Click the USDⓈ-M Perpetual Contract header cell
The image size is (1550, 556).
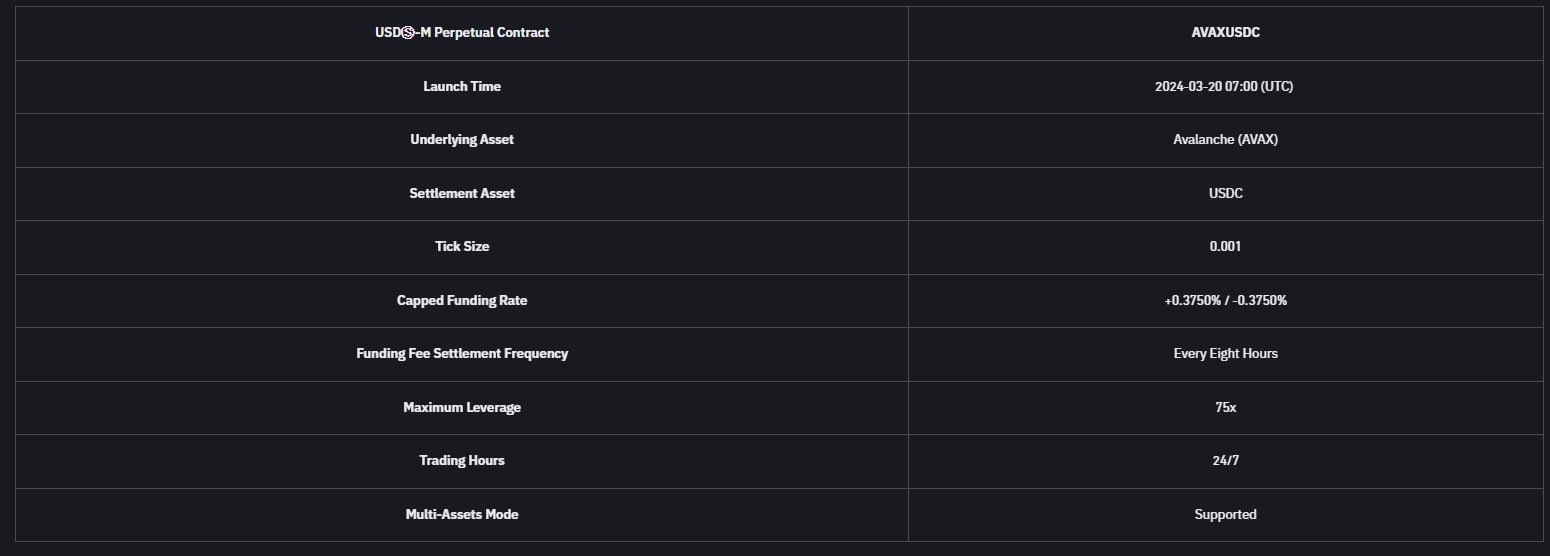[x=462, y=33]
